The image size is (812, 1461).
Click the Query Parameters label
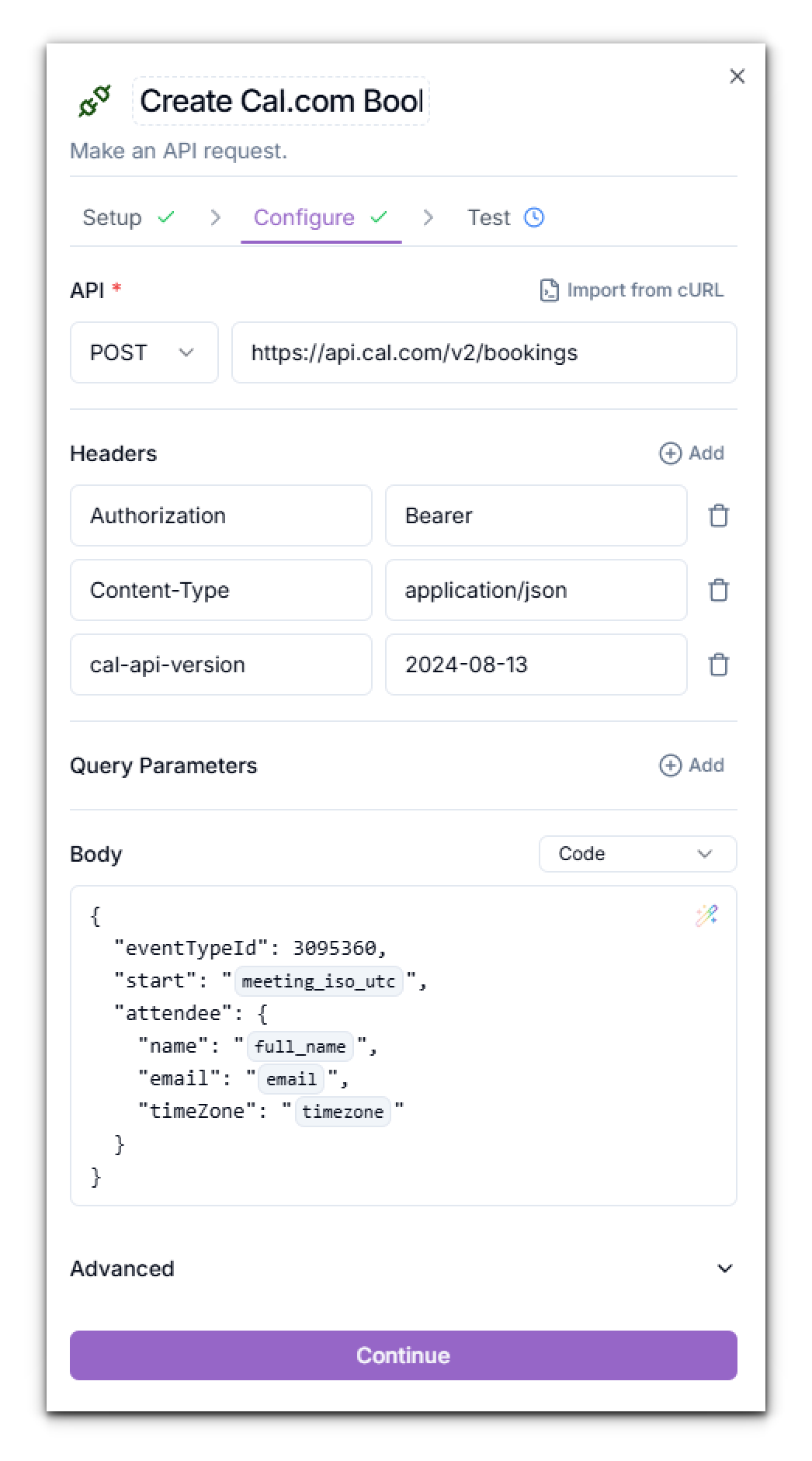[164, 765]
